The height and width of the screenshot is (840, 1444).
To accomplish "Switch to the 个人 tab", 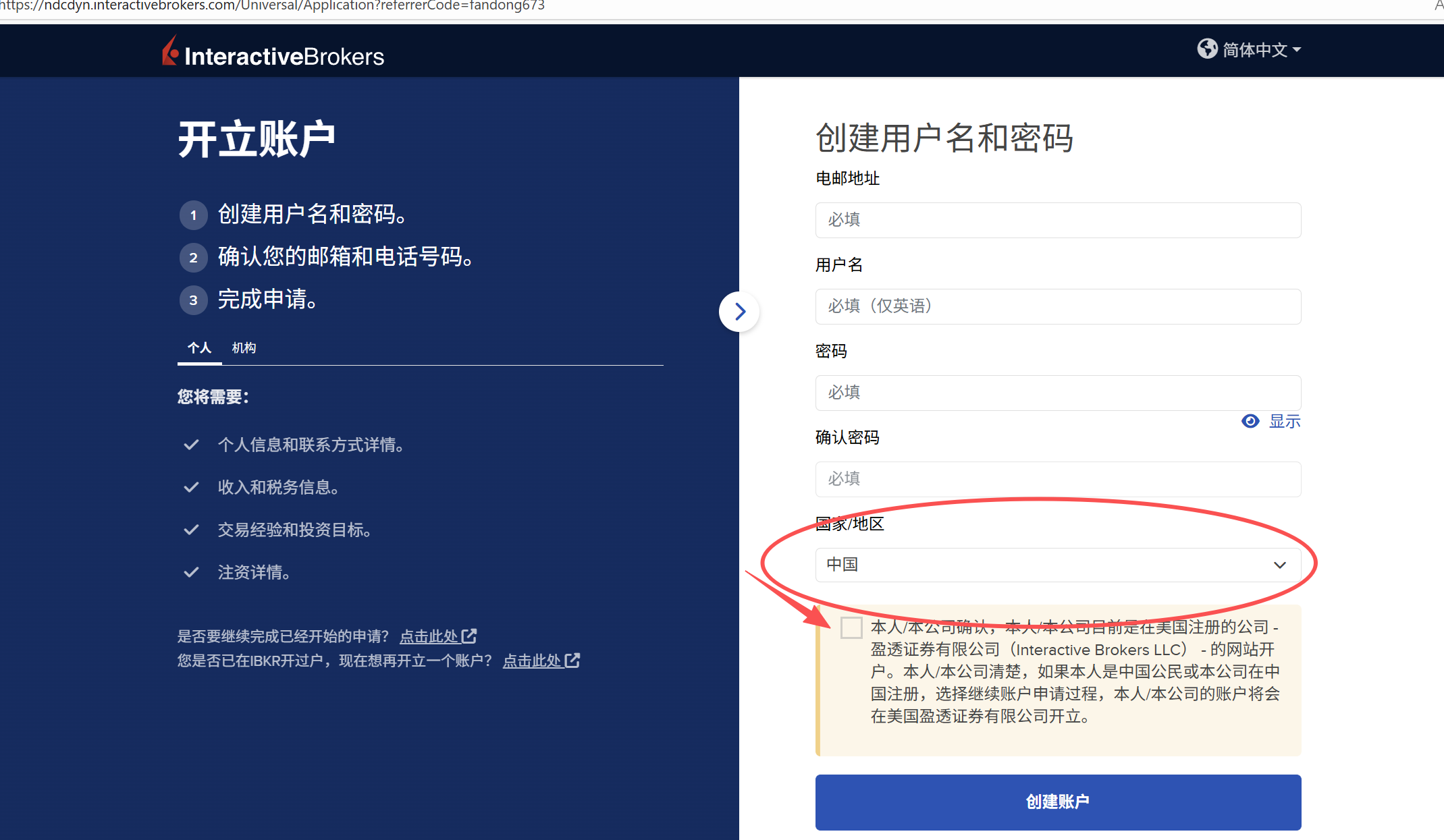I will coord(199,347).
